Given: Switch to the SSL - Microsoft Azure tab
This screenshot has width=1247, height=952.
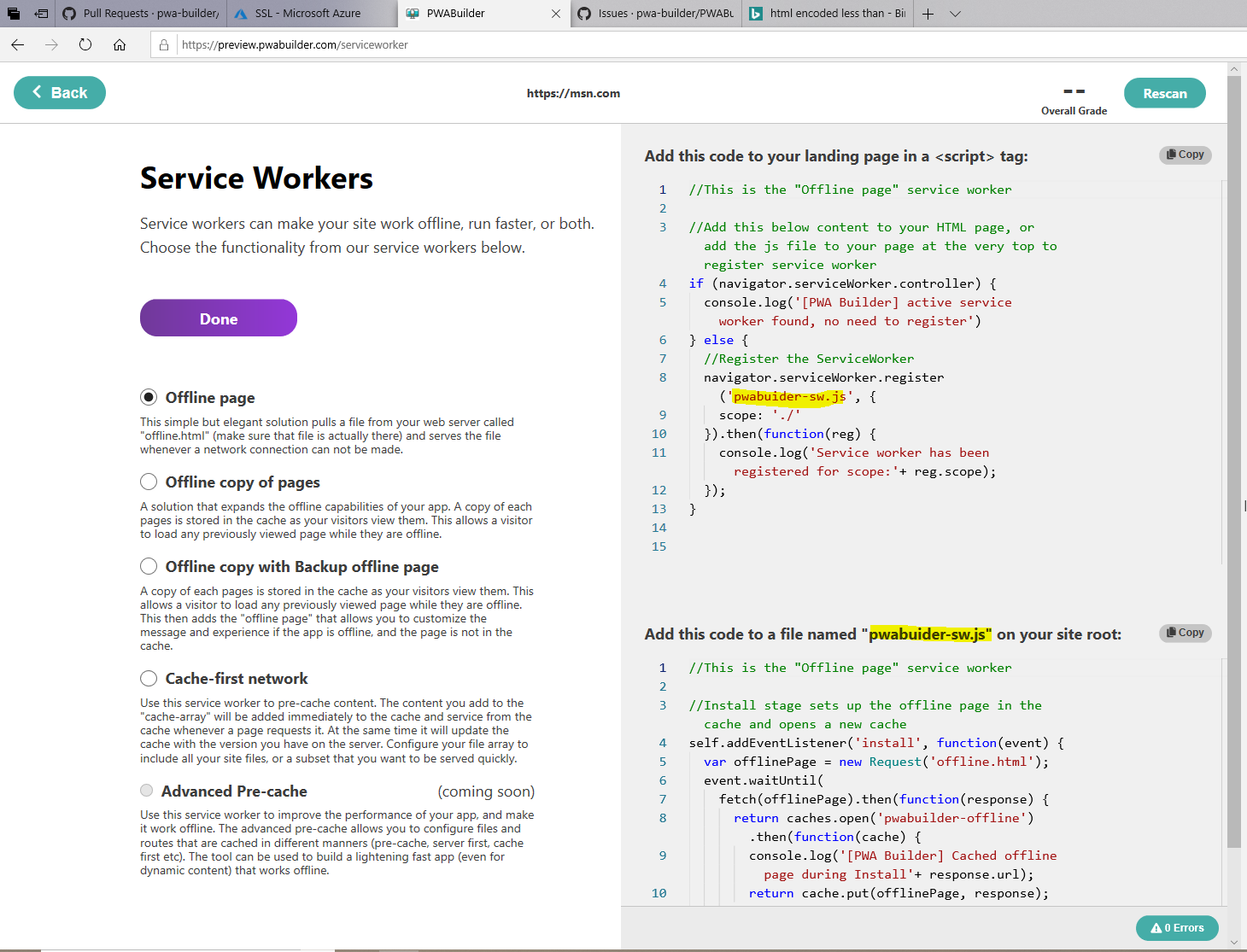Looking at the screenshot, I should 311,14.
